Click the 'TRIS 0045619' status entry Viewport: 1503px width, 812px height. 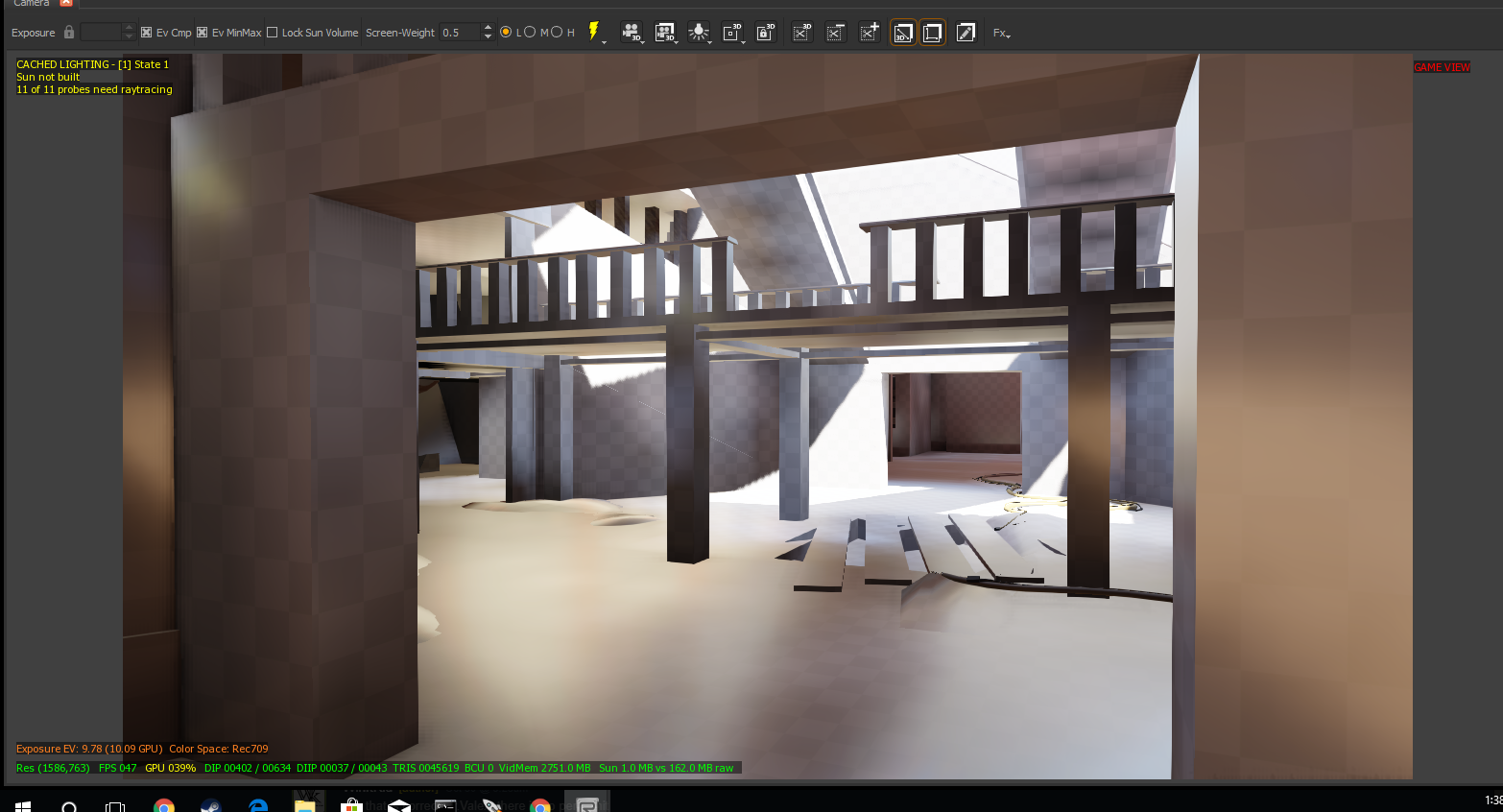pos(425,768)
